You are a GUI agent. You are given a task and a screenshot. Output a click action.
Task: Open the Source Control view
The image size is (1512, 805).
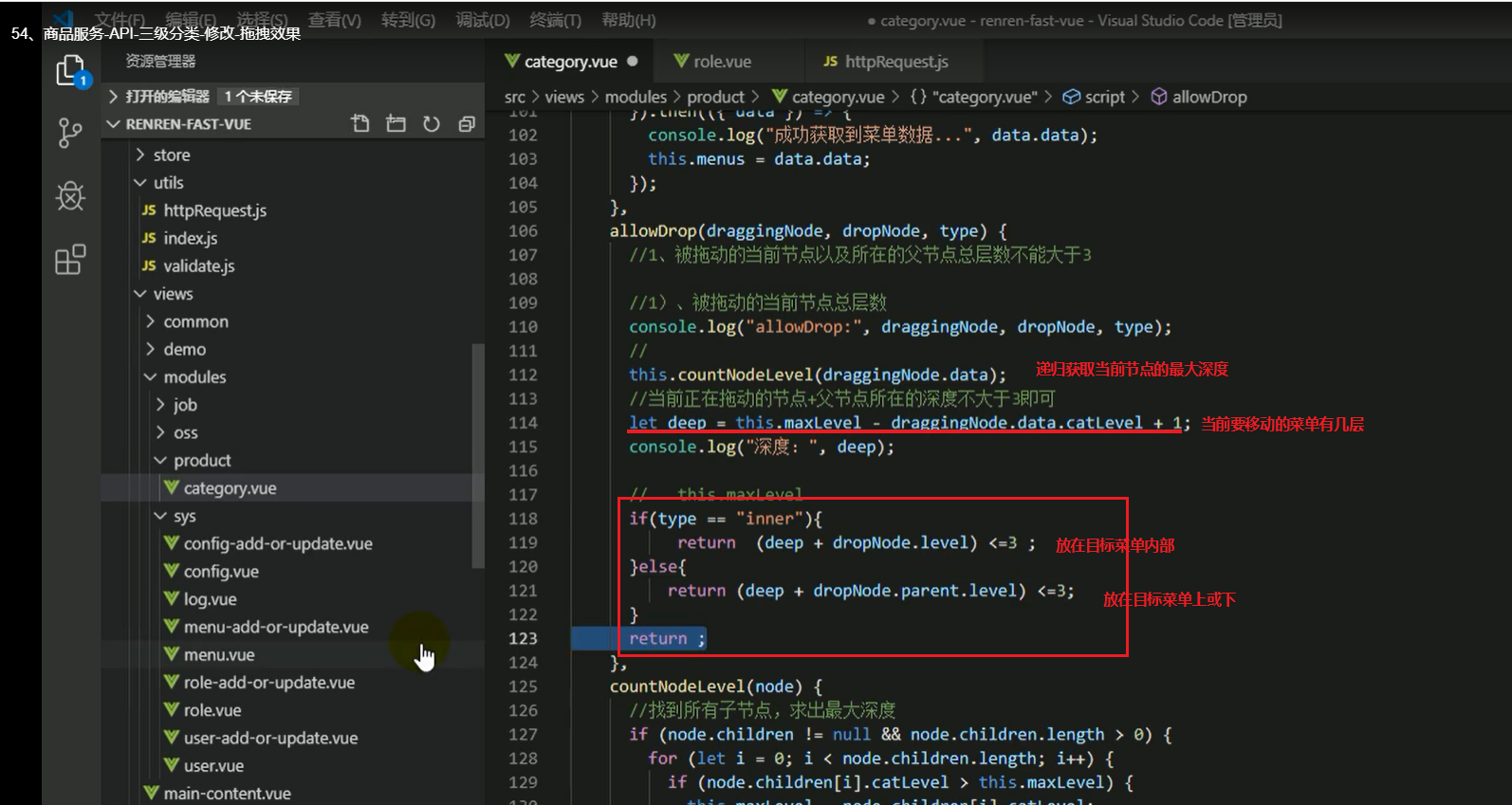coord(70,133)
